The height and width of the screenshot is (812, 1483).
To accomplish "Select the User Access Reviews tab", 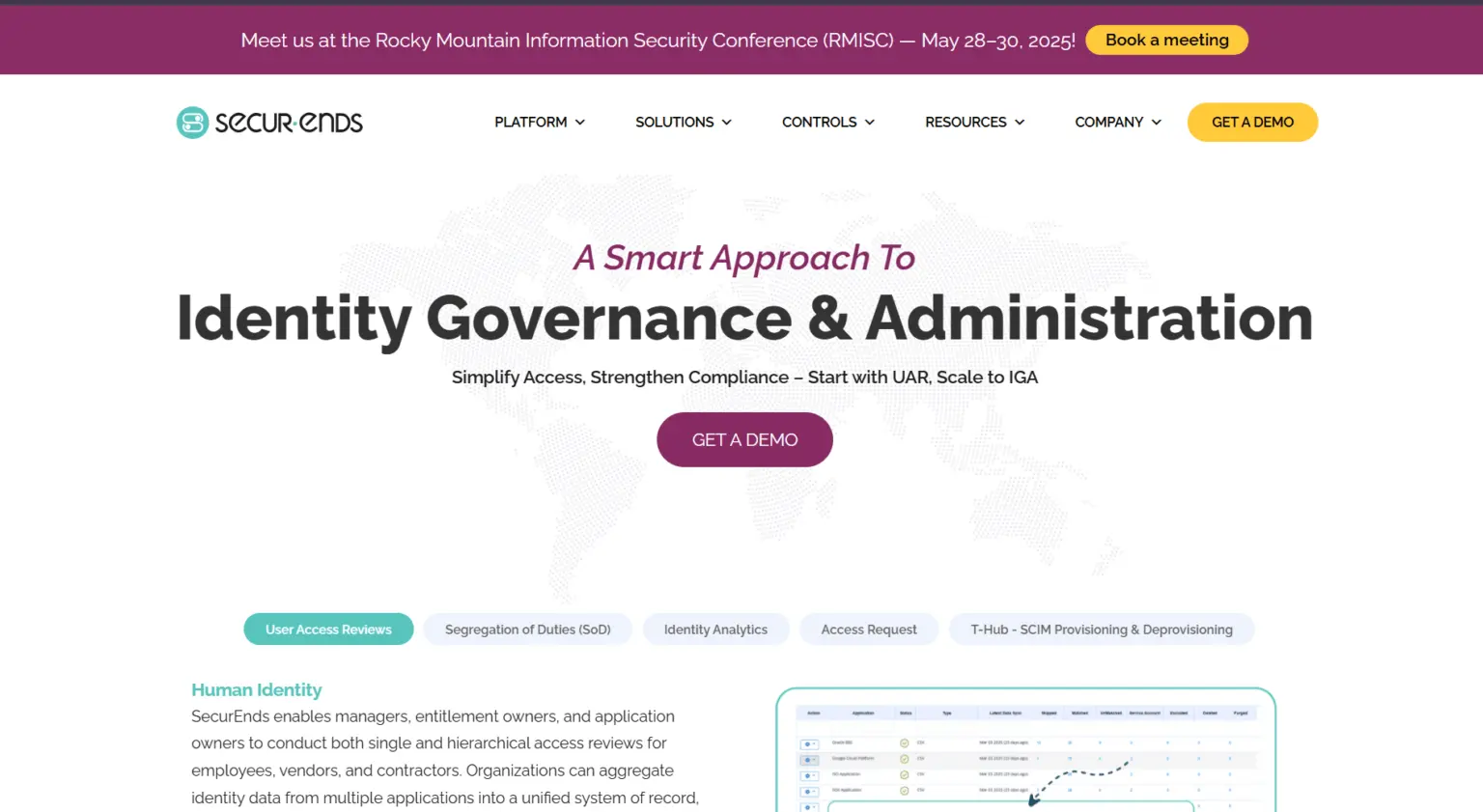I will 328,630.
